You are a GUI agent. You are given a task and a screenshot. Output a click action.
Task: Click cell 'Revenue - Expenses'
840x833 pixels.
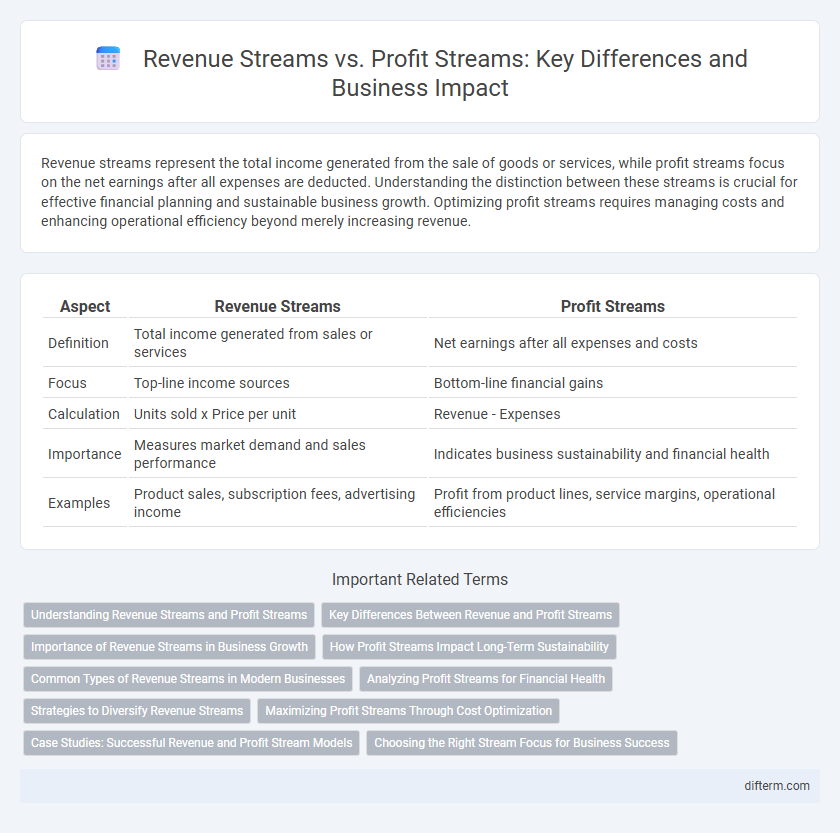point(613,414)
